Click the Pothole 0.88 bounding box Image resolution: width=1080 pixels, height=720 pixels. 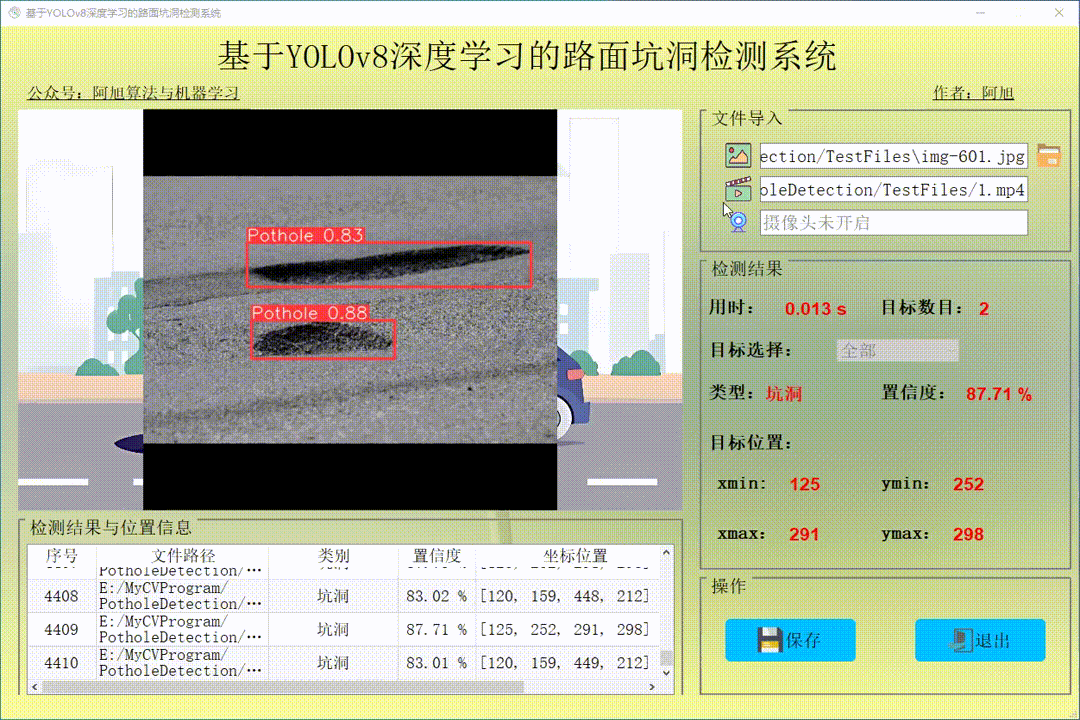pos(322,340)
